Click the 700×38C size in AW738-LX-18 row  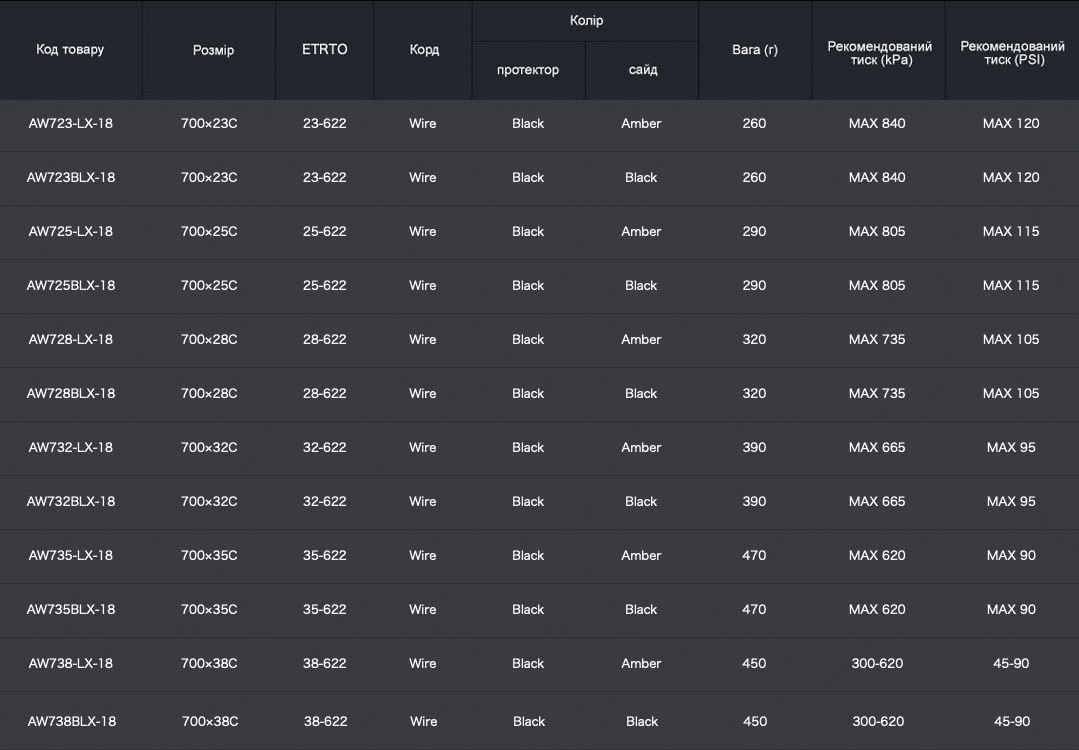tap(209, 664)
